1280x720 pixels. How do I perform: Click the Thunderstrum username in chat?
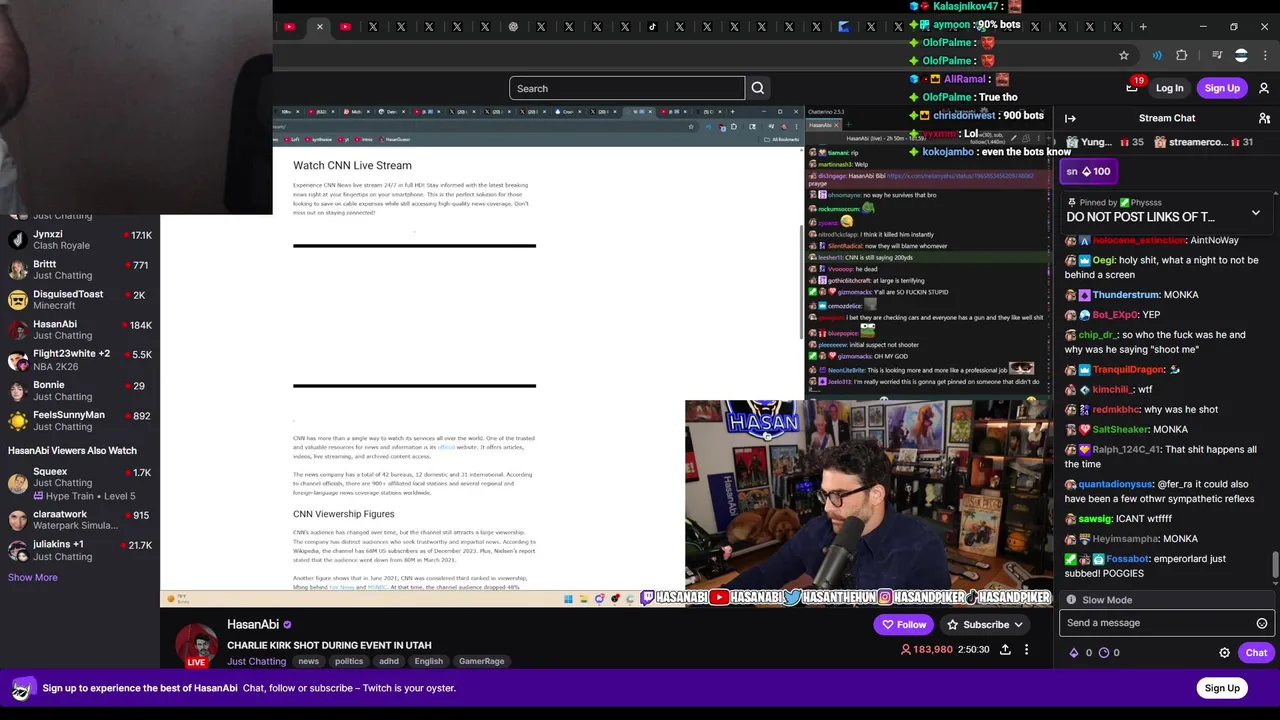pos(1125,295)
